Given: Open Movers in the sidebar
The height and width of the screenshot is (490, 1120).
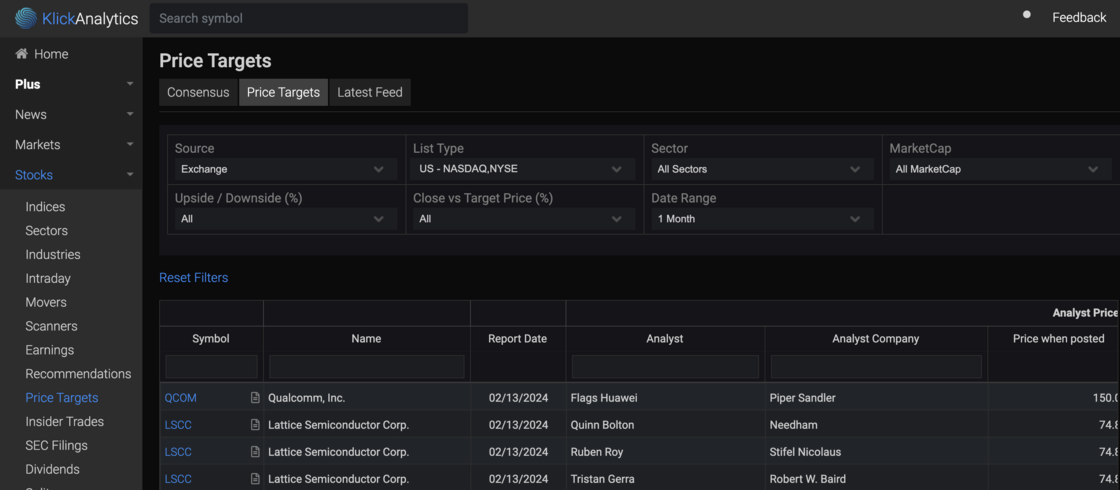Looking at the screenshot, I should tap(46, 302).
